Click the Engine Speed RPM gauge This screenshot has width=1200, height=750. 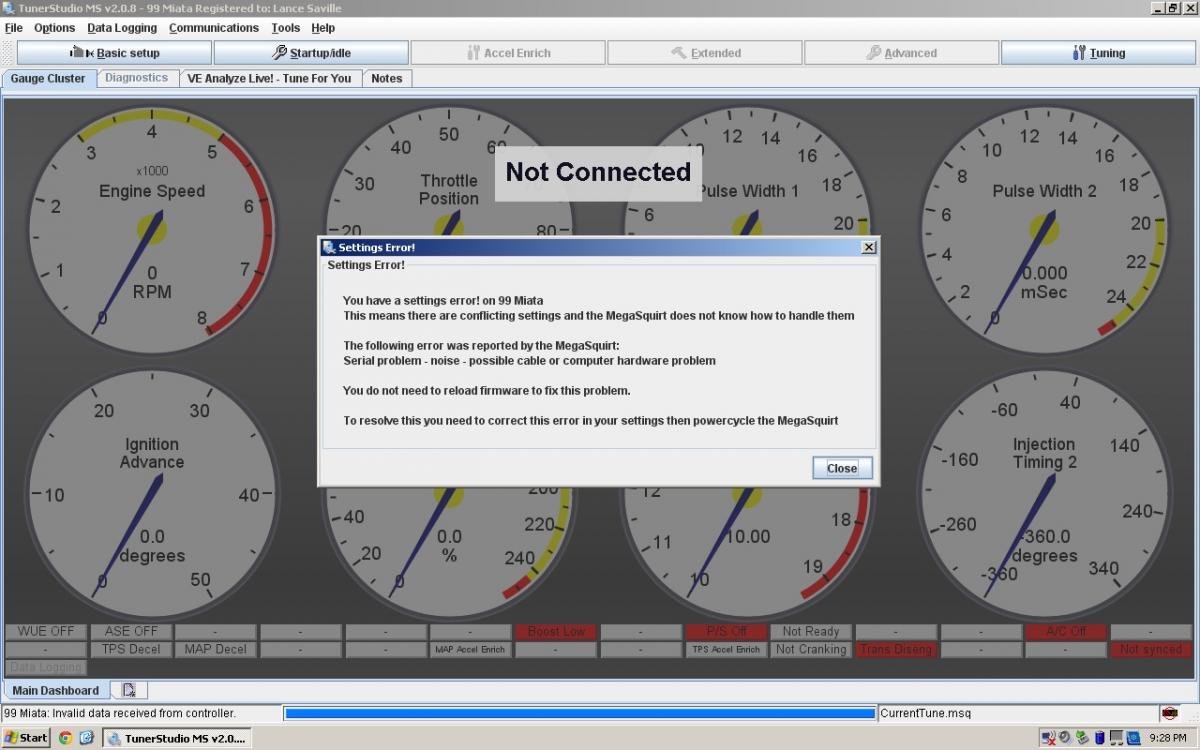click(150, 228)
